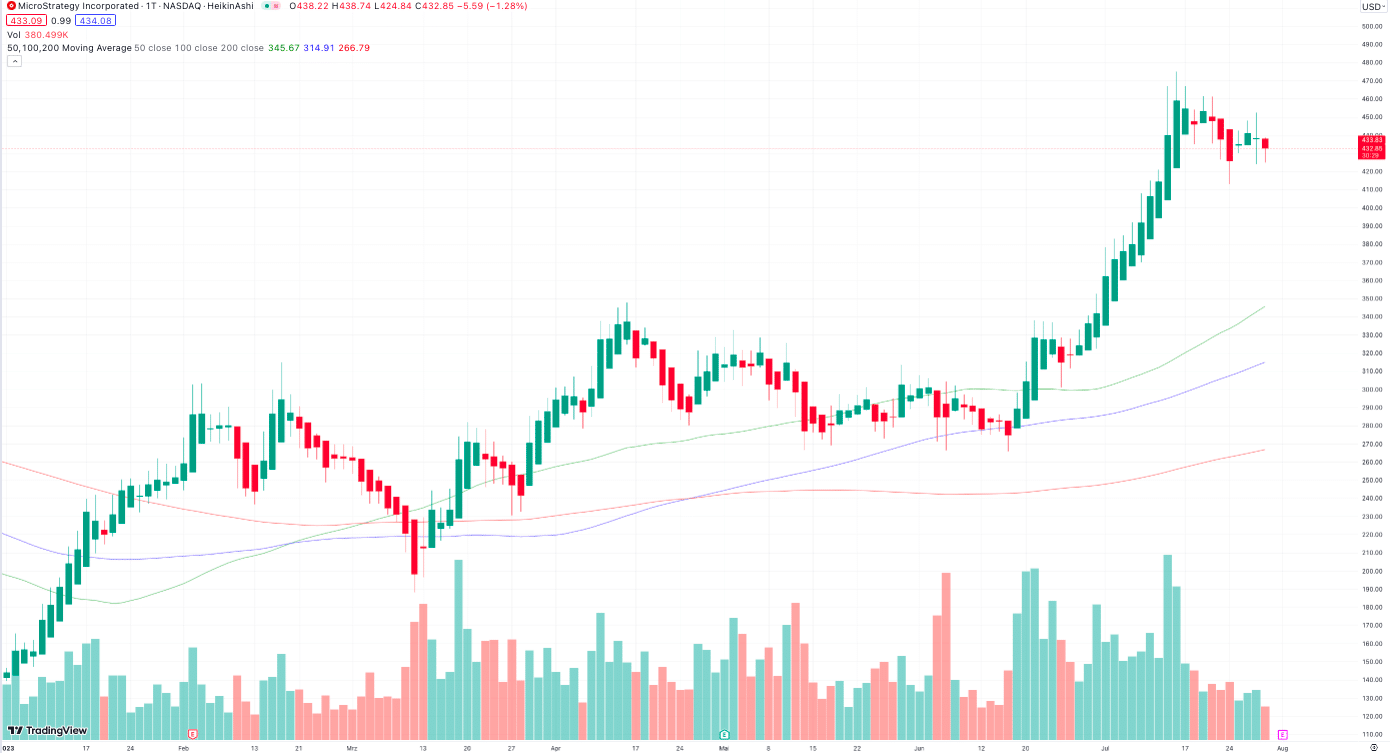Click the MicroStrategy symbol logo icon

pos(11,6)
